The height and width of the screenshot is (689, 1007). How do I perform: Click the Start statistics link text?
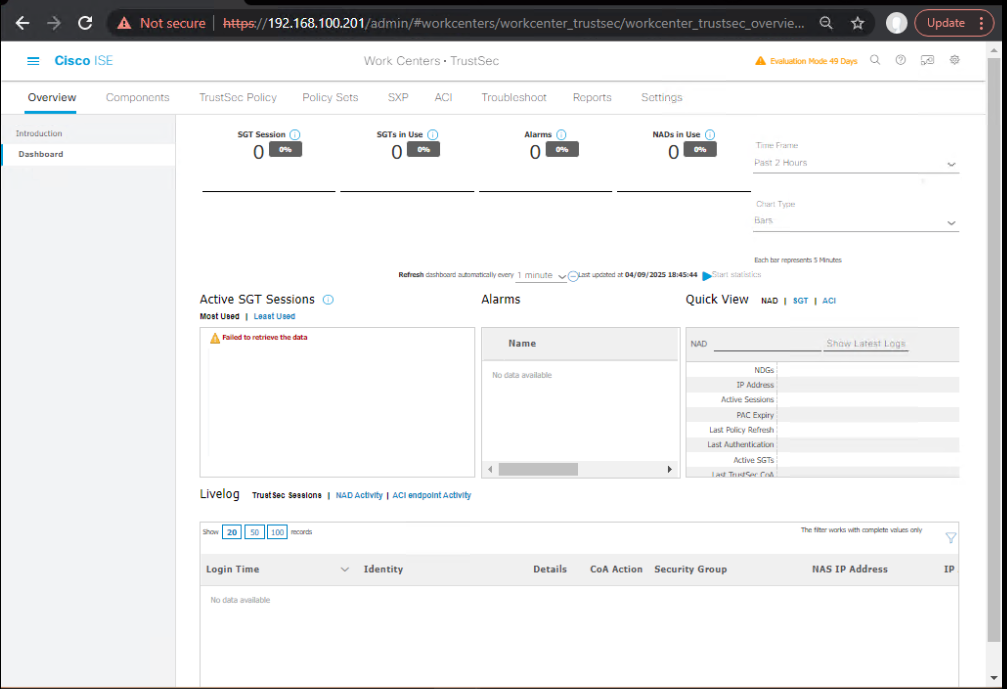(736, 275)
